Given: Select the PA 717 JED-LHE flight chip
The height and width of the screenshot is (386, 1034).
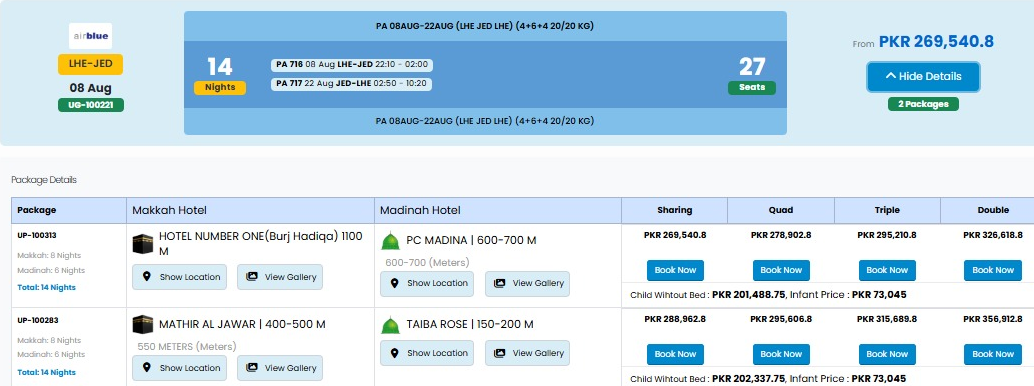Looking at the screenshot, I should click(351, 84).
